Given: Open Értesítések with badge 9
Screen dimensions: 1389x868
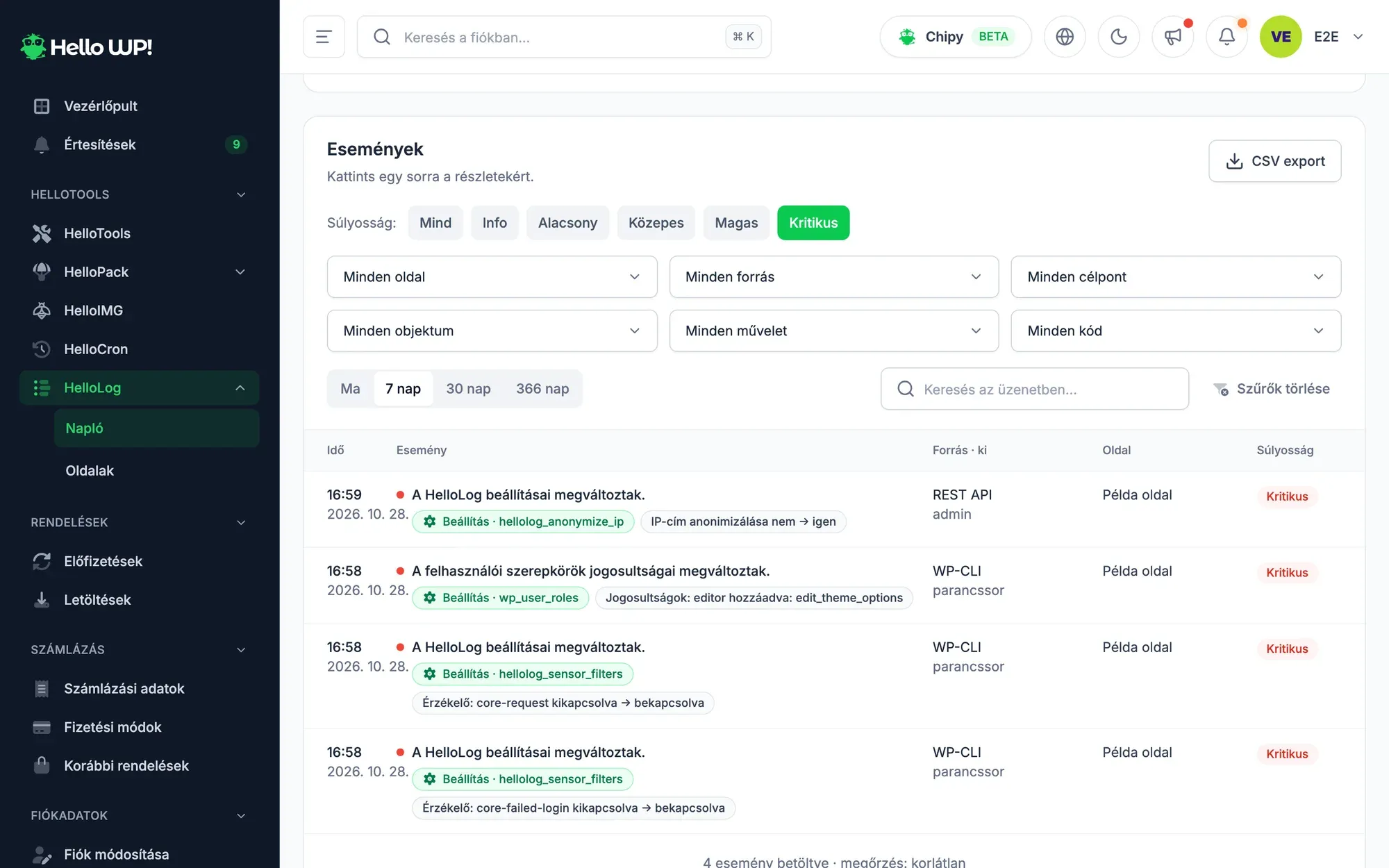Looking at the screenshot, I should pos(139,144).
